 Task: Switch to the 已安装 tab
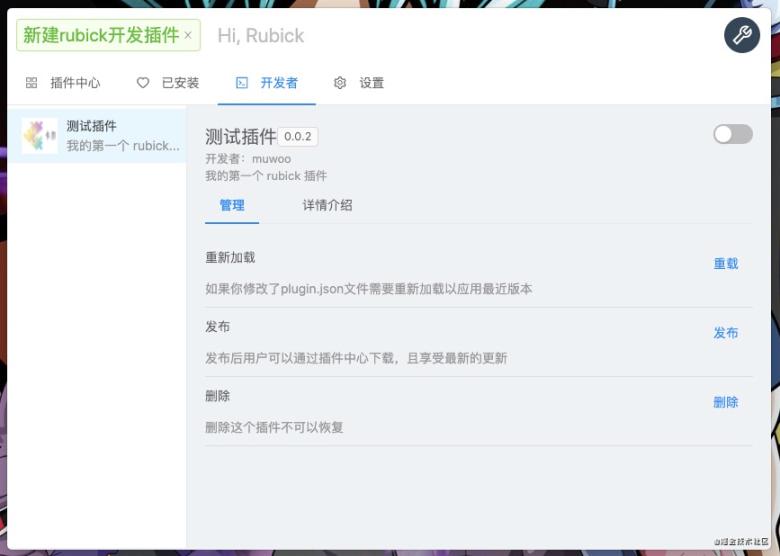(180, 83)
